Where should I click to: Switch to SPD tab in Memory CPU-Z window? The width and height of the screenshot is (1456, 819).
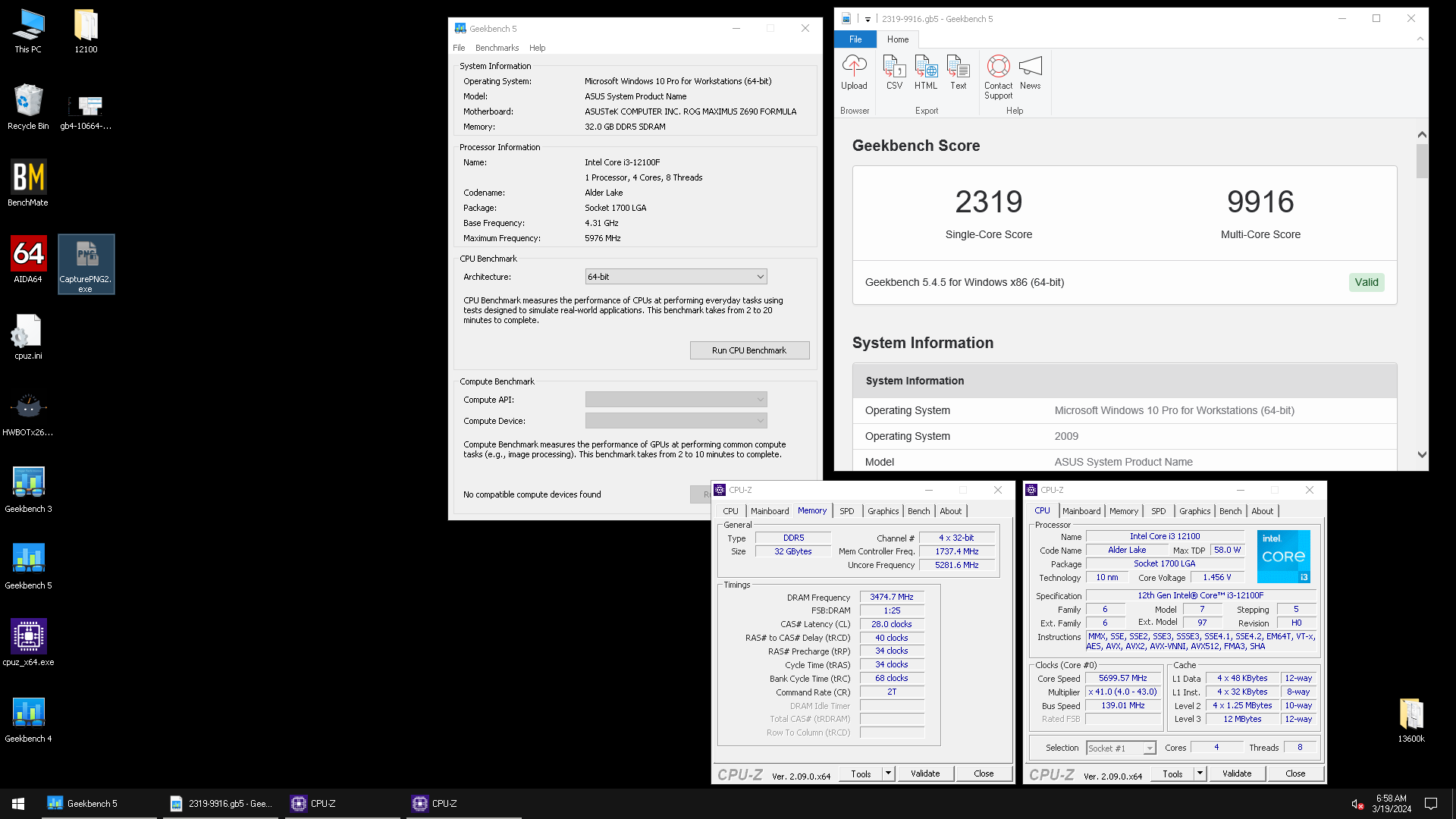point(847,511)
